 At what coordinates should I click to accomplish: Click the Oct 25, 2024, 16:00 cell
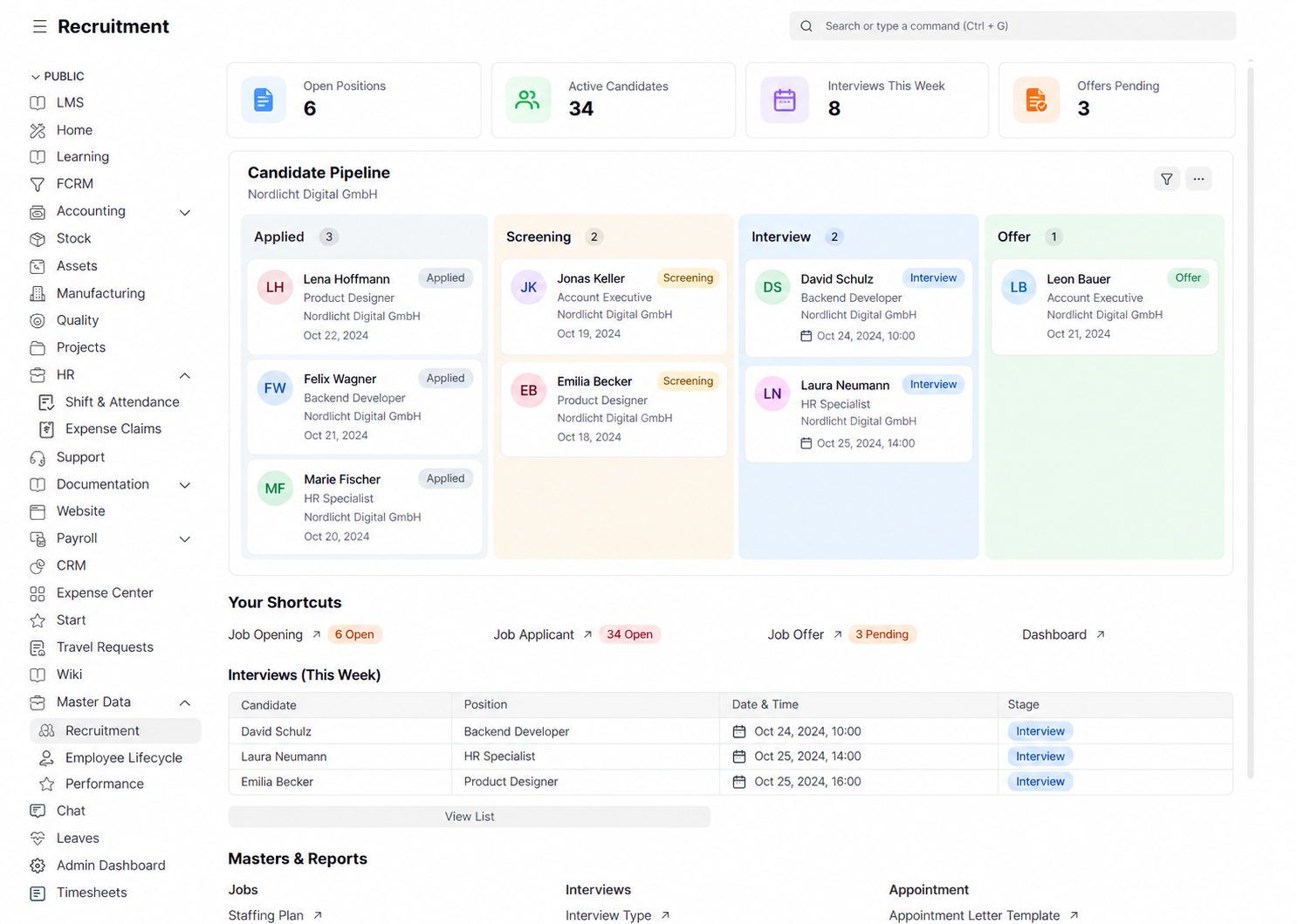pos(859,782)
